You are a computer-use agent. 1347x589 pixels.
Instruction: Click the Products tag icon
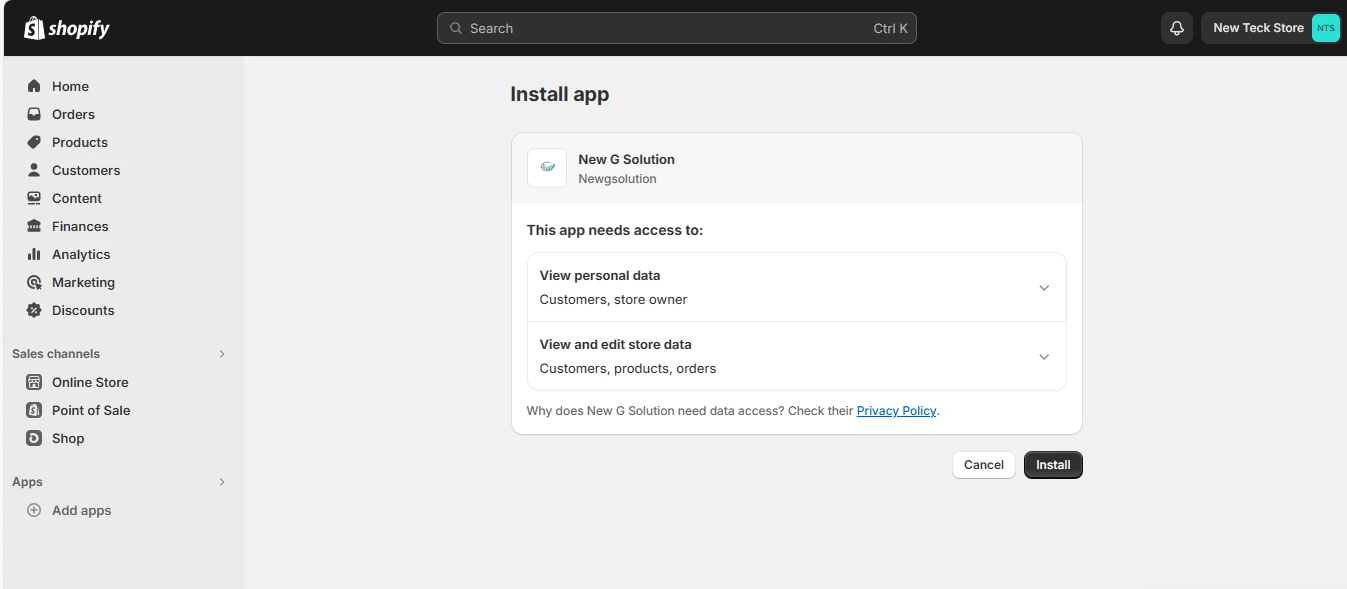[x=34, y=142]
